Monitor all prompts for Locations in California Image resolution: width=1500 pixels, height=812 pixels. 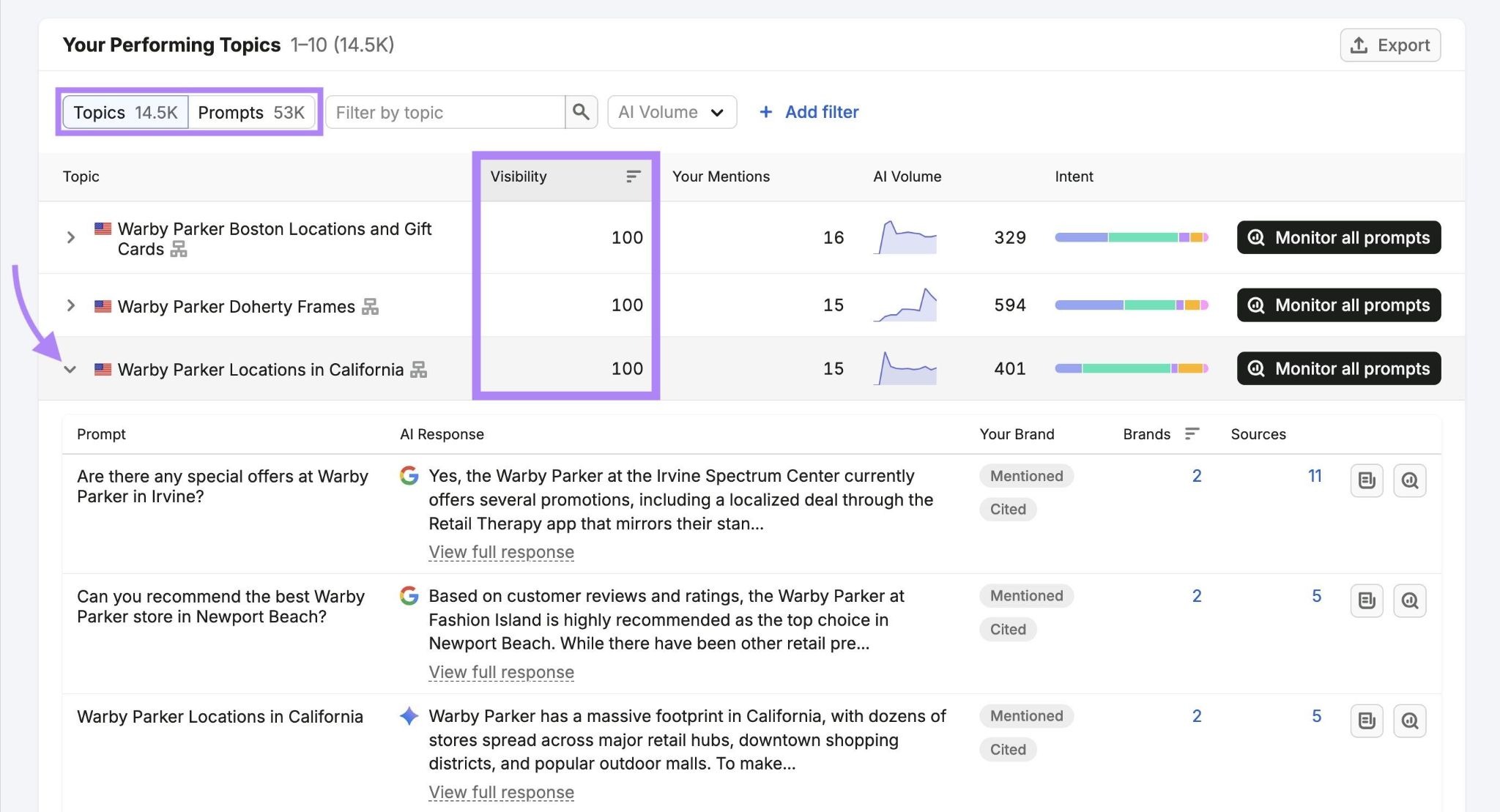[1339, 368]
